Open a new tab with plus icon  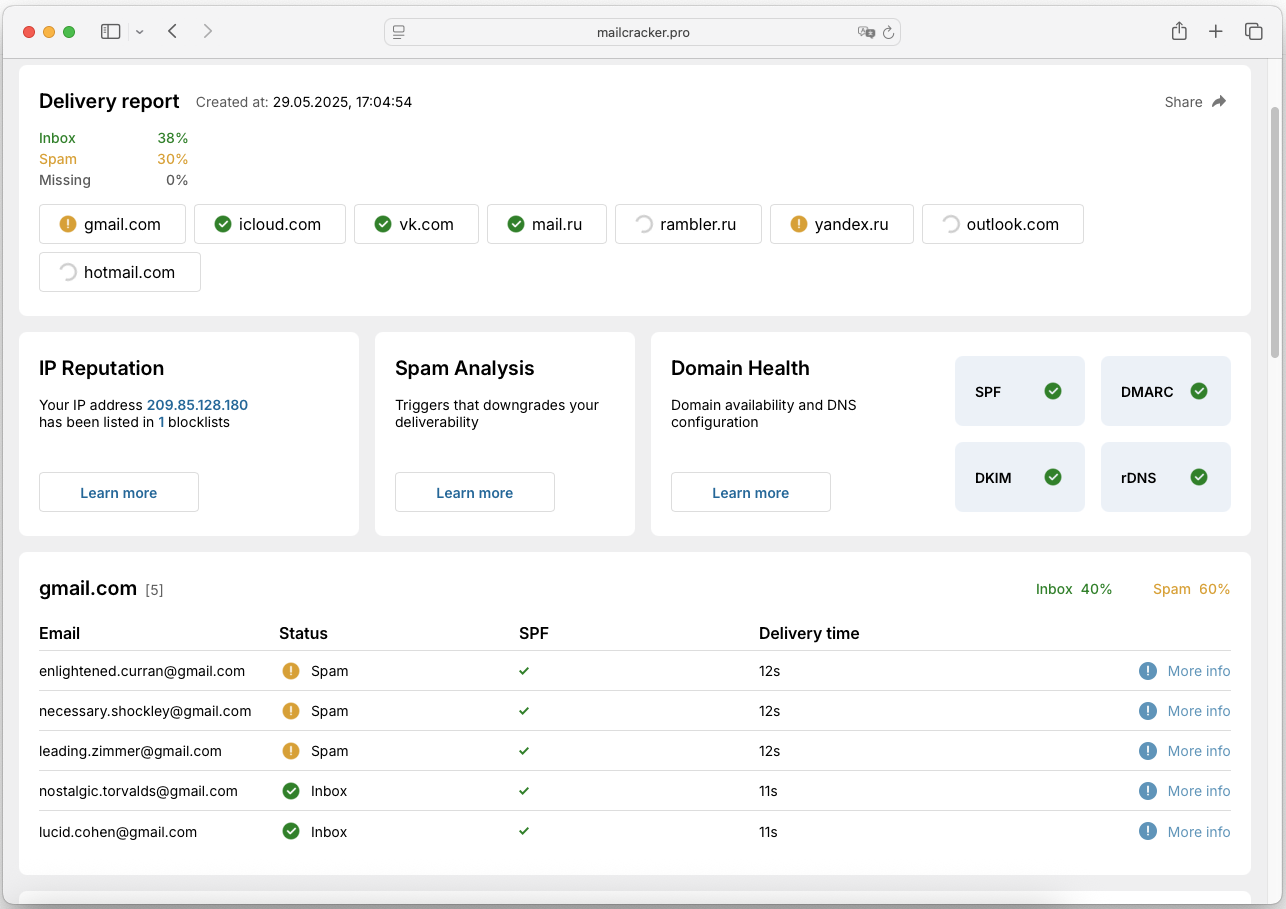click(1215, 32)
